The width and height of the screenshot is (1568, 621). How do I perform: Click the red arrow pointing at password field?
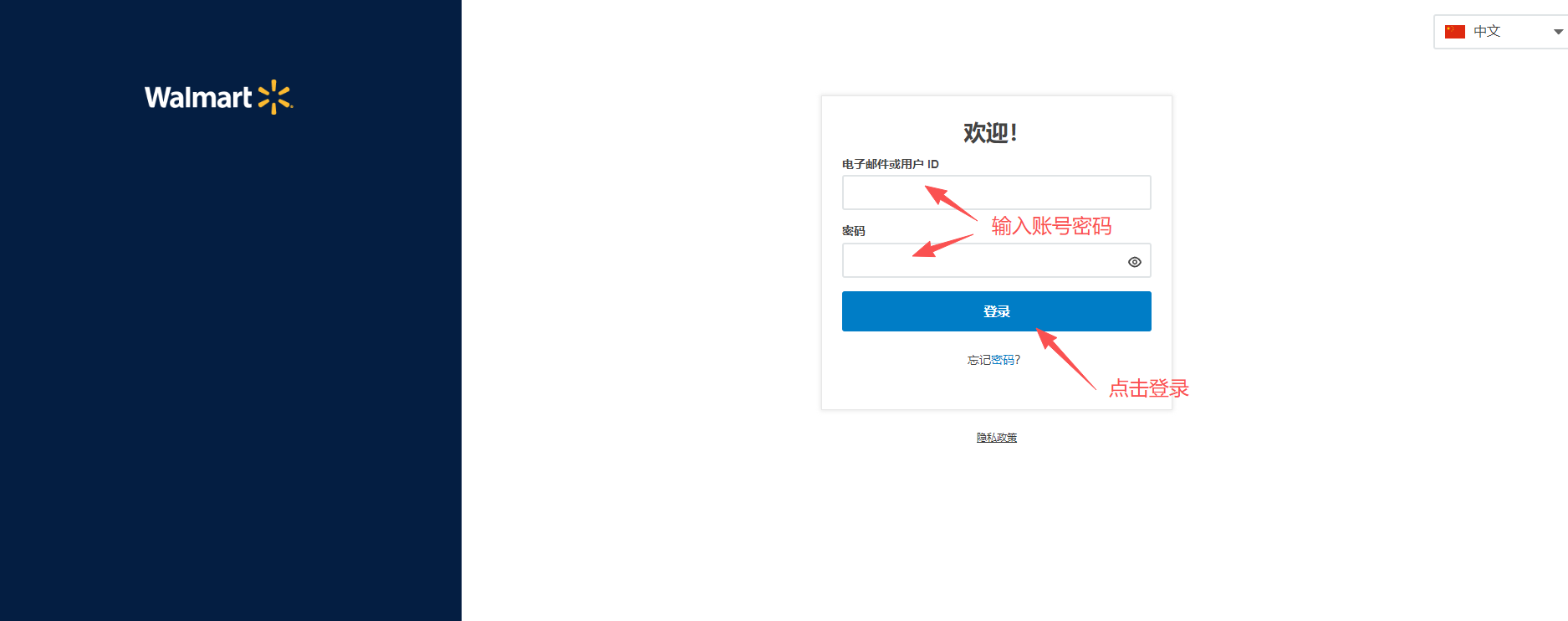[x=942, y=246]
